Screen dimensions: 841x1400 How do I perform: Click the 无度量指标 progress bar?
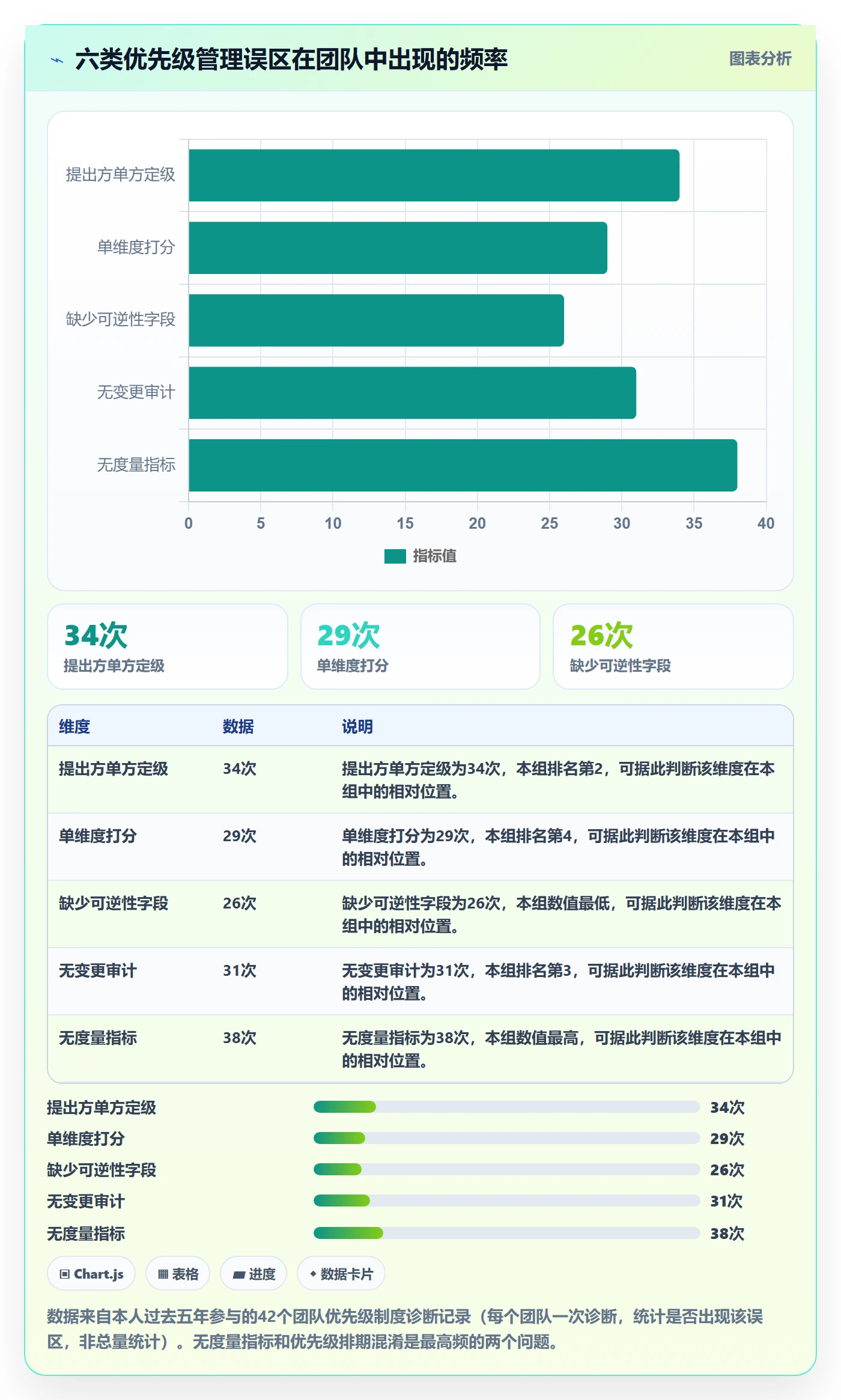click(507, 1233)
